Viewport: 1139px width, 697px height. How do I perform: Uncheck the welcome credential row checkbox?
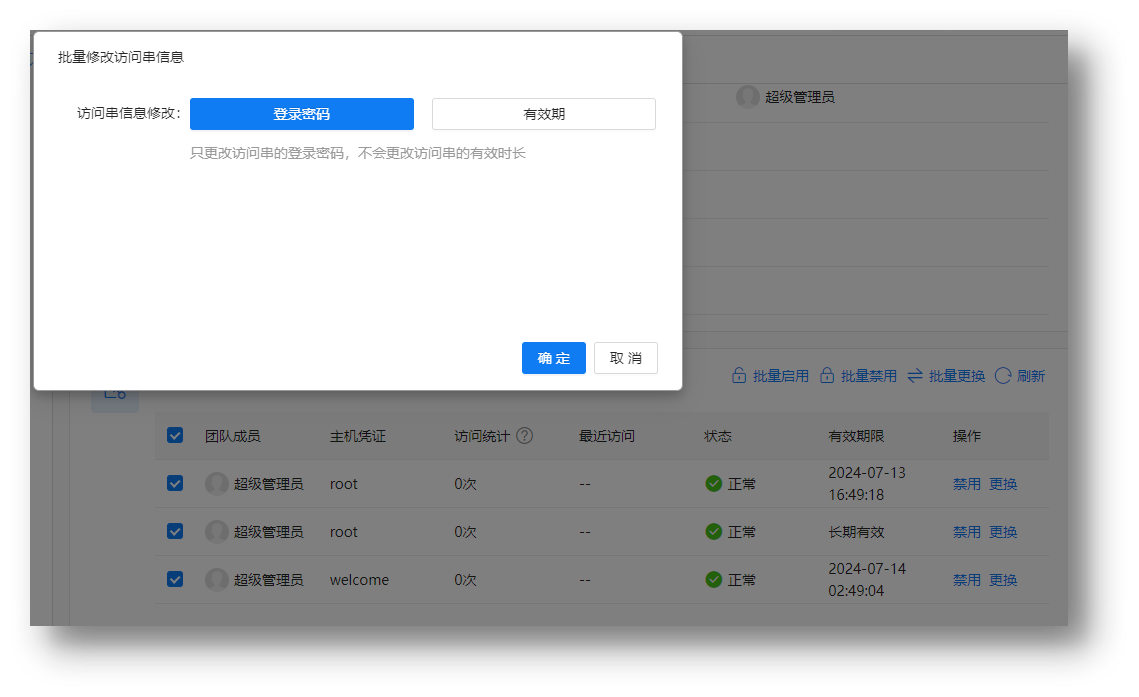(175, 580)
